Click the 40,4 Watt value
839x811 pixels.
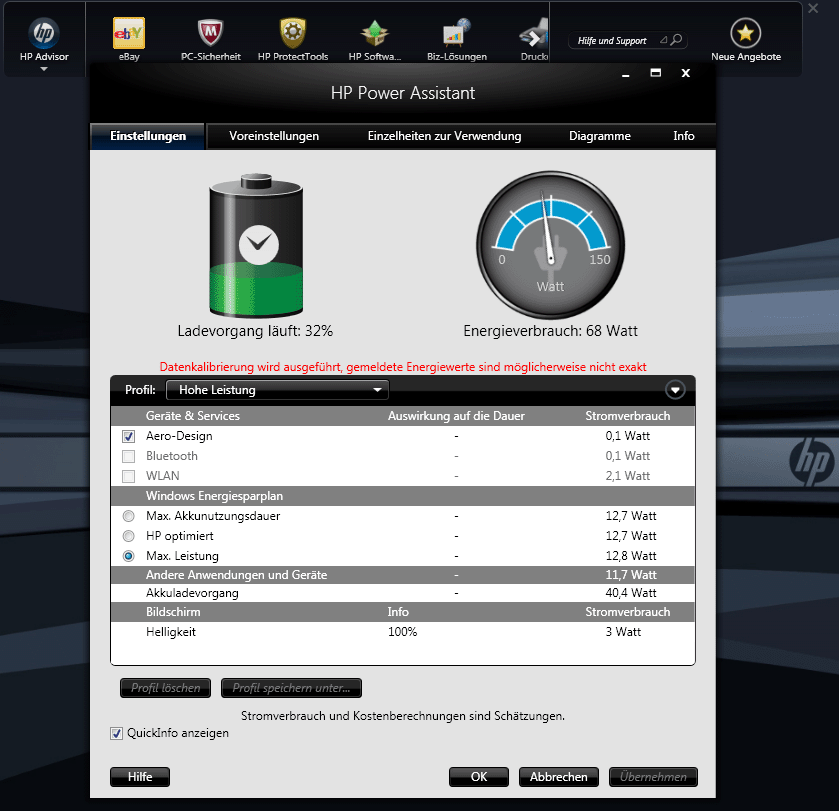click(631, 593)
